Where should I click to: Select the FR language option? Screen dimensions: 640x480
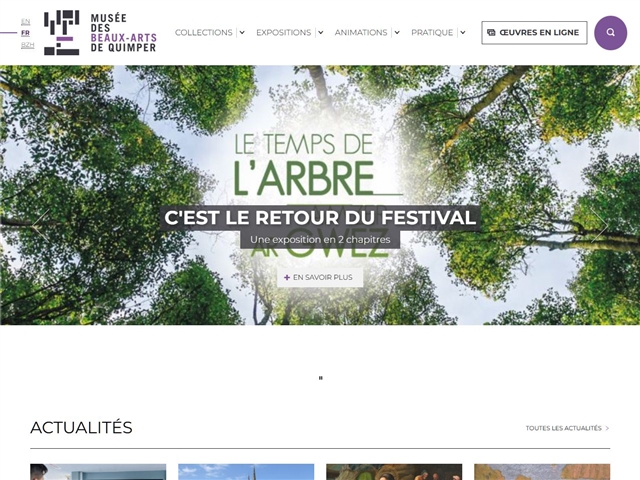coord(25,33)
